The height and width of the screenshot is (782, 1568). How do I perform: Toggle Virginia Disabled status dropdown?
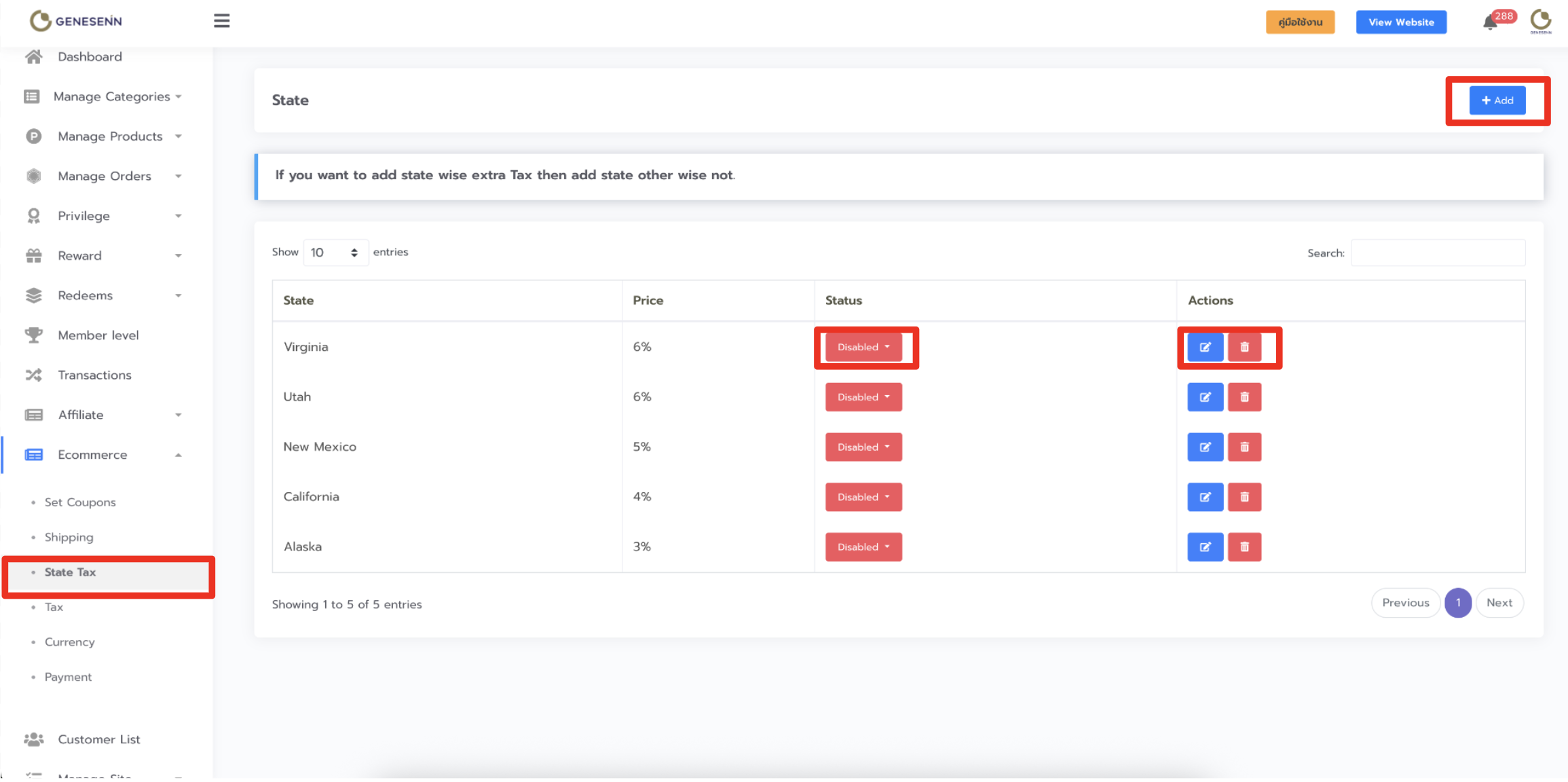pyautogui.click(x=863, y=348)
